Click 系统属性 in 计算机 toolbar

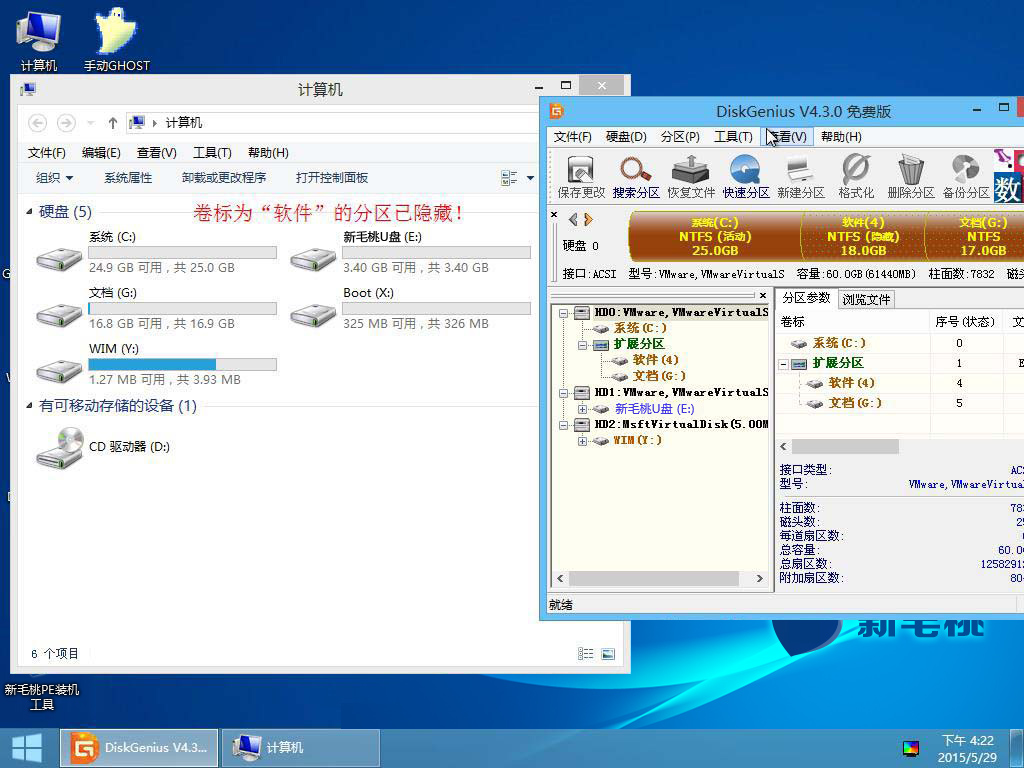128,178
